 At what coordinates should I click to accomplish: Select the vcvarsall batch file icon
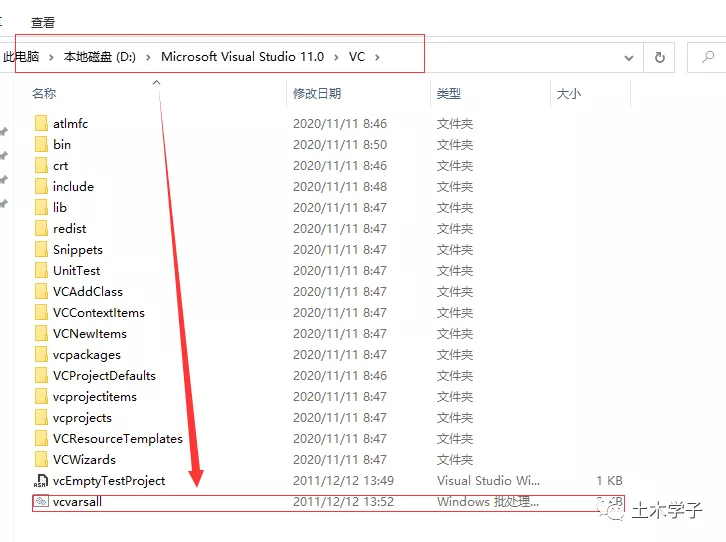pyautogui.click(x=41, y=501)
